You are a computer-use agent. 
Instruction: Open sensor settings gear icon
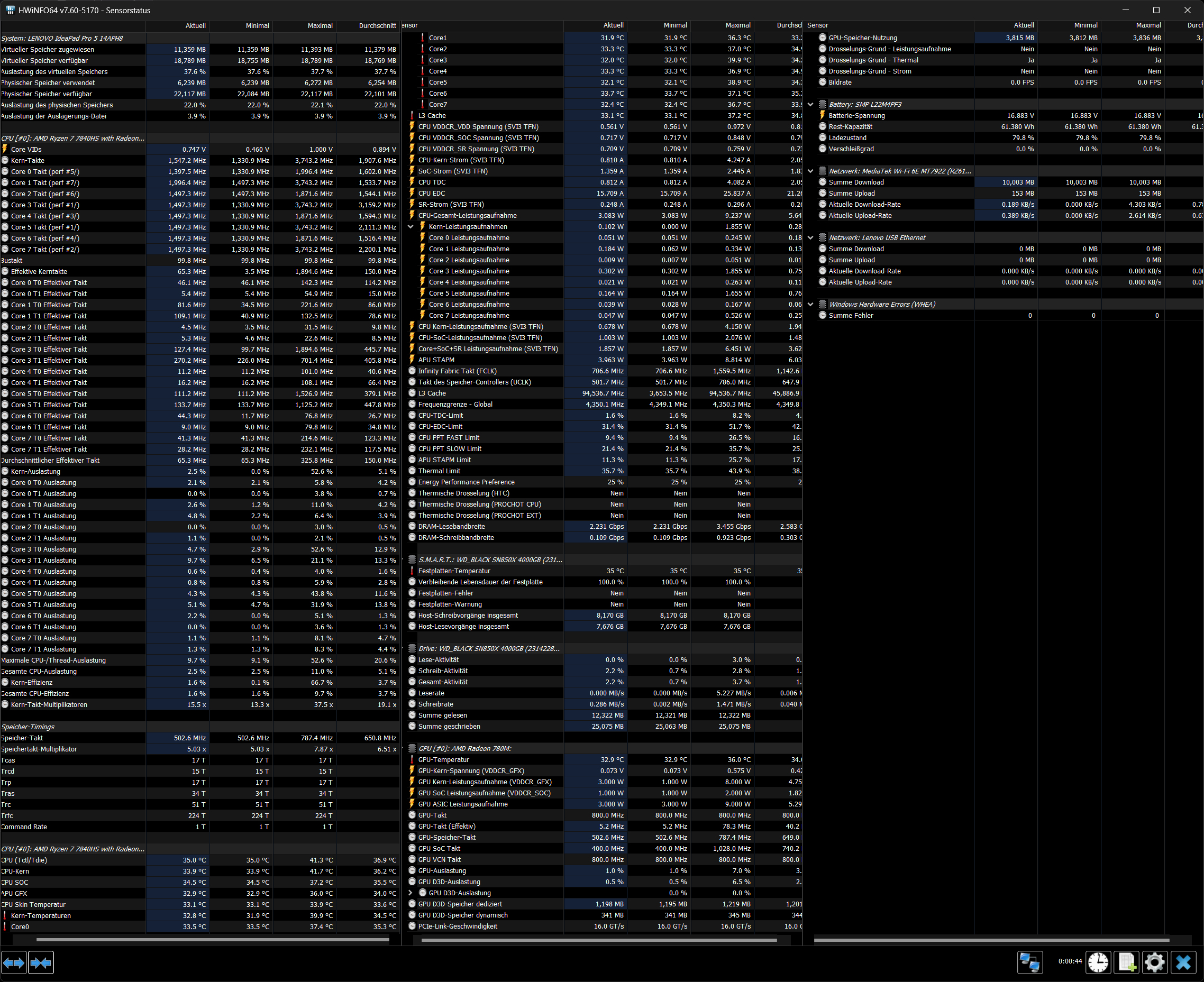click(x=1154, y=962)
